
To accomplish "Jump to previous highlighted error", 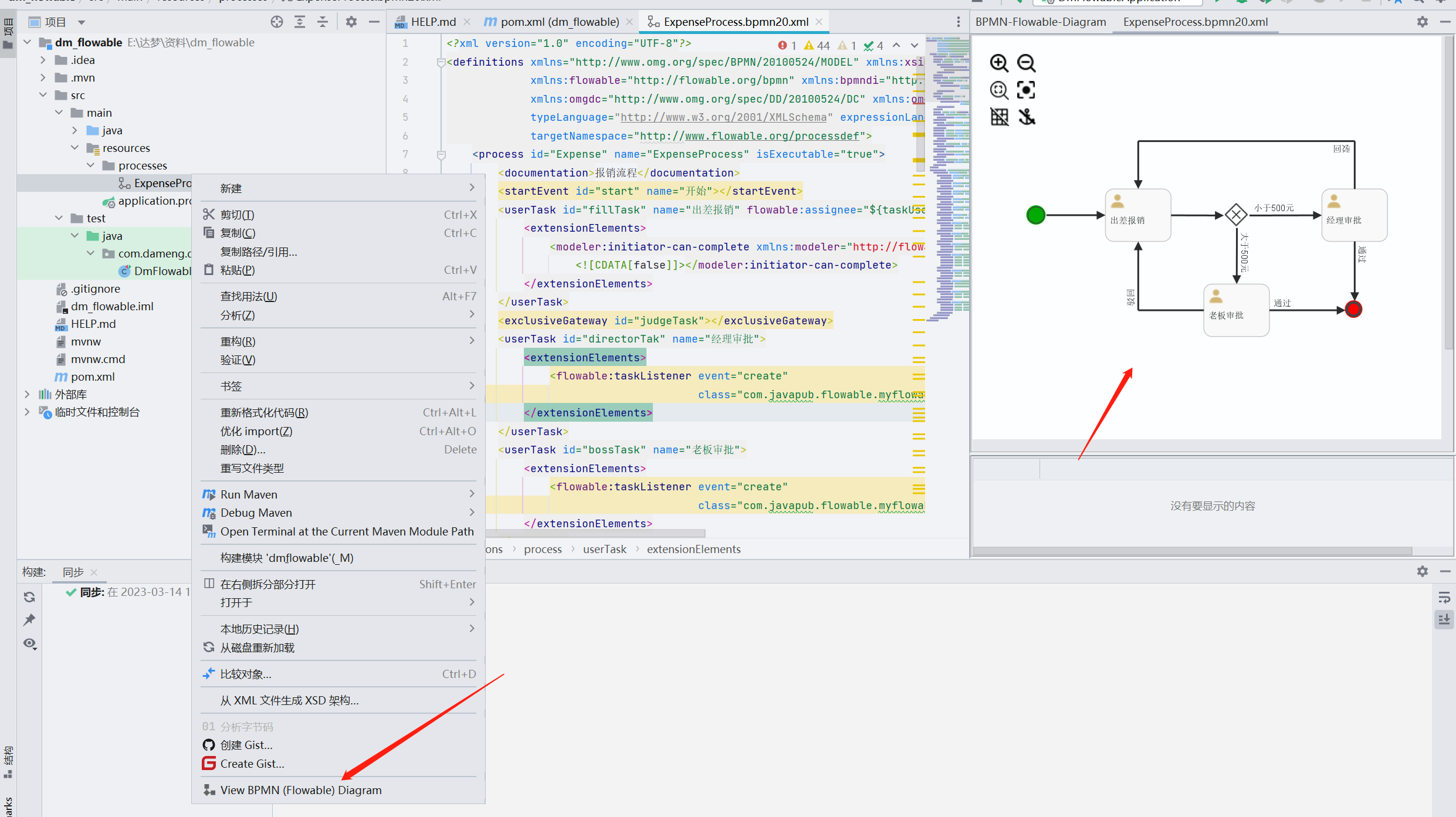I will (896, 45).
